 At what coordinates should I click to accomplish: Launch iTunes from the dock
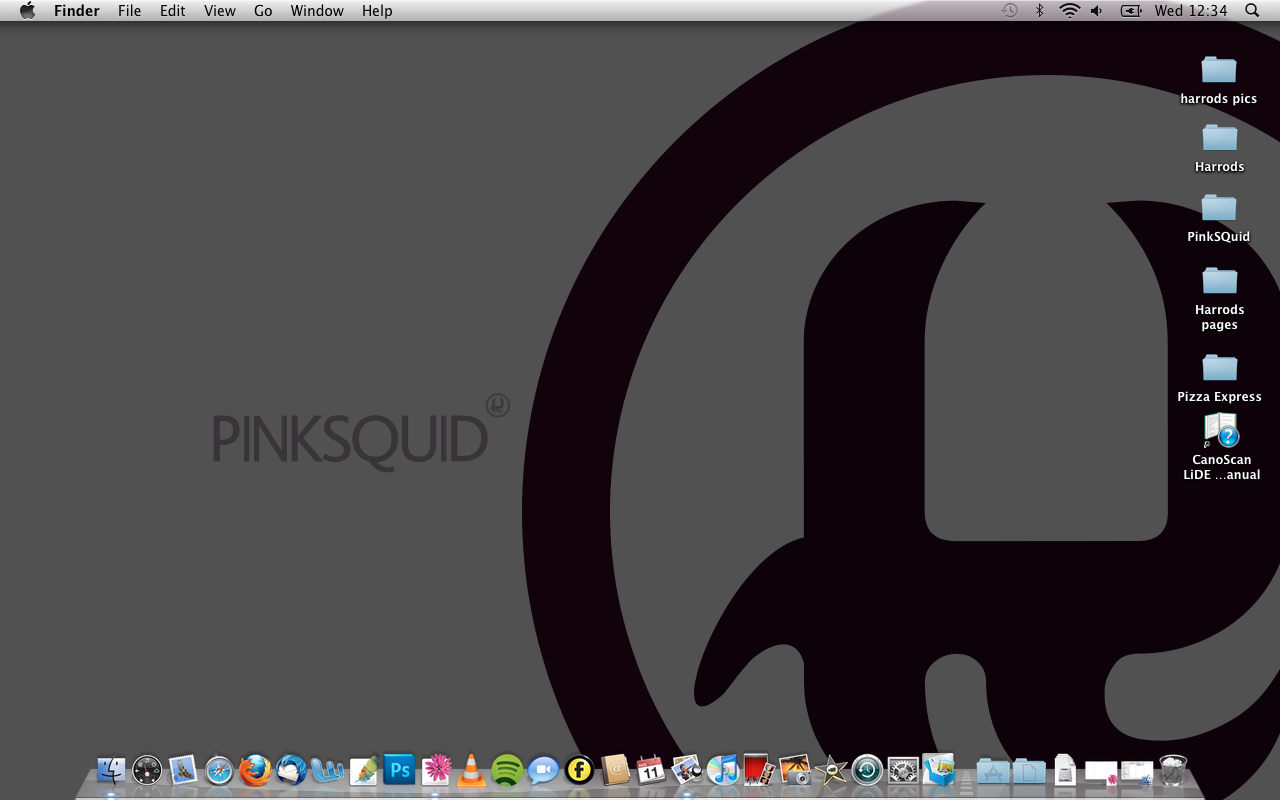[723, 770]
